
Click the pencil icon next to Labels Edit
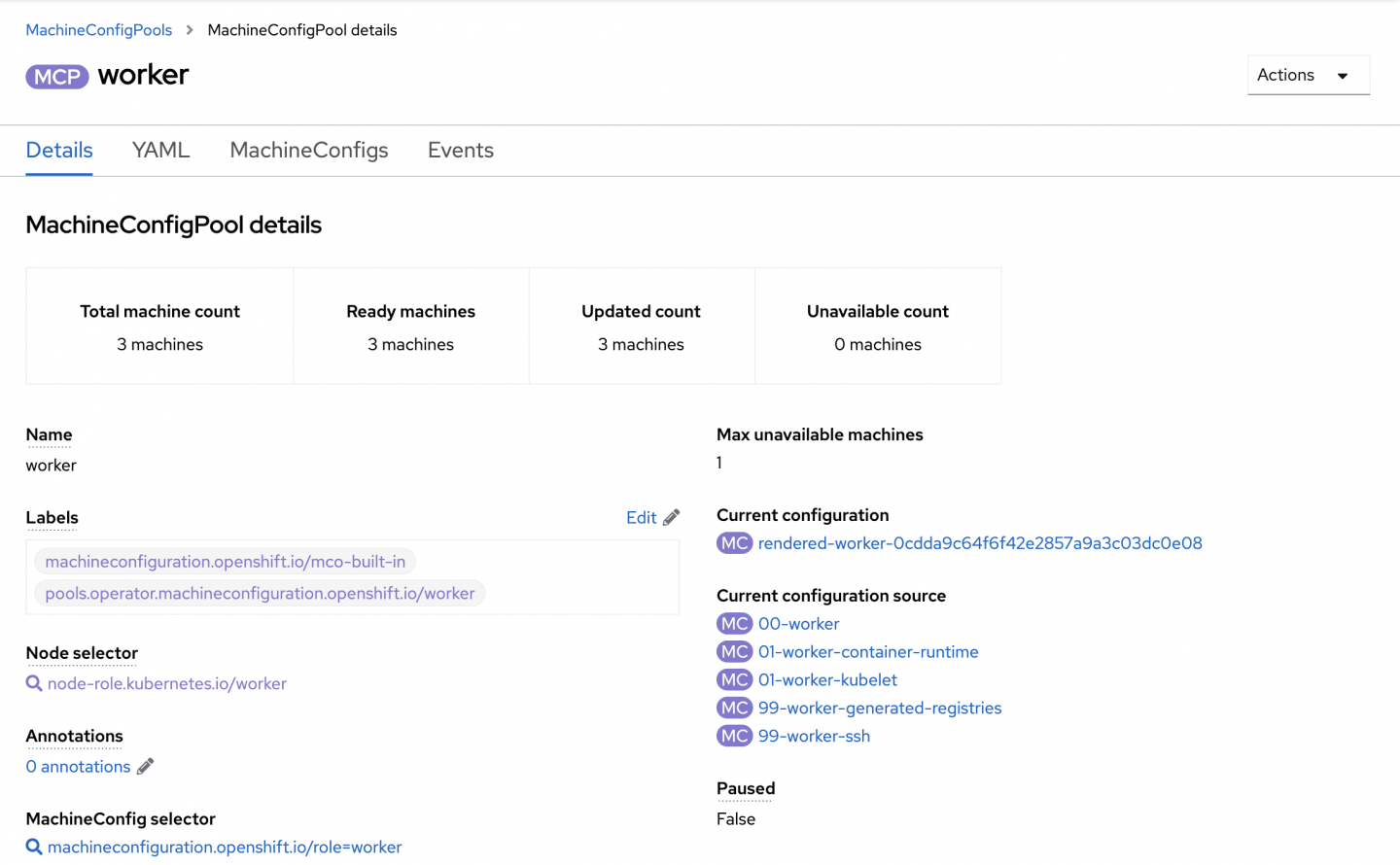click(671, 518)
